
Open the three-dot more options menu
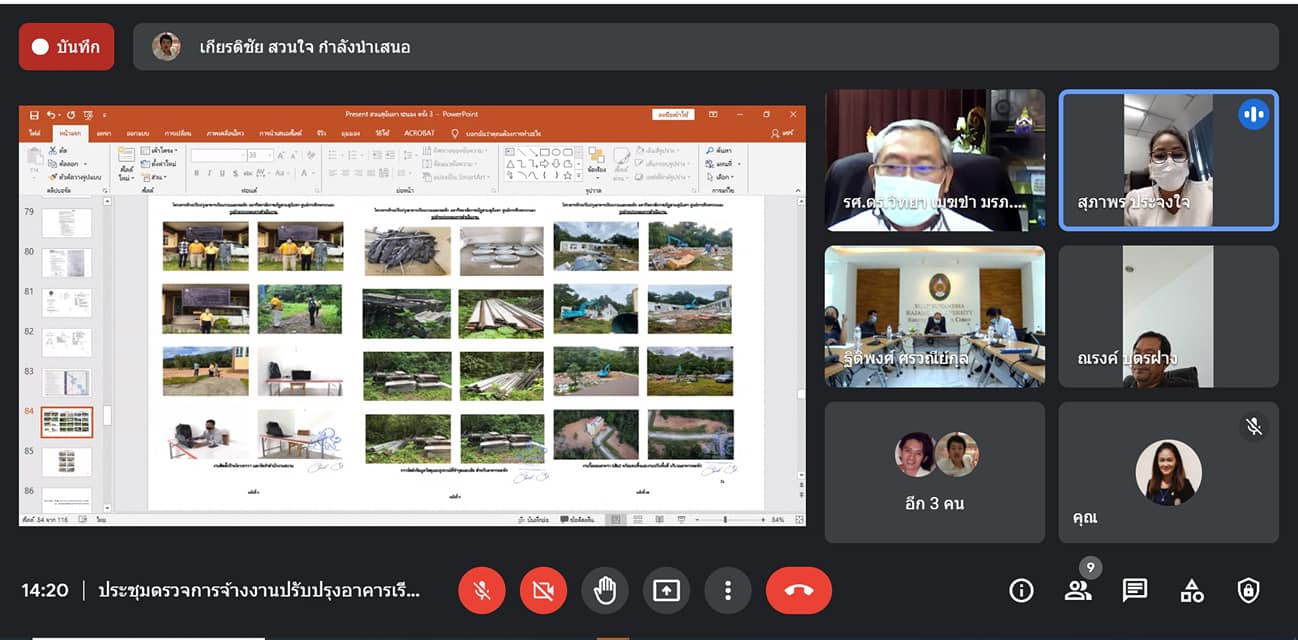[x=728, y=590]
